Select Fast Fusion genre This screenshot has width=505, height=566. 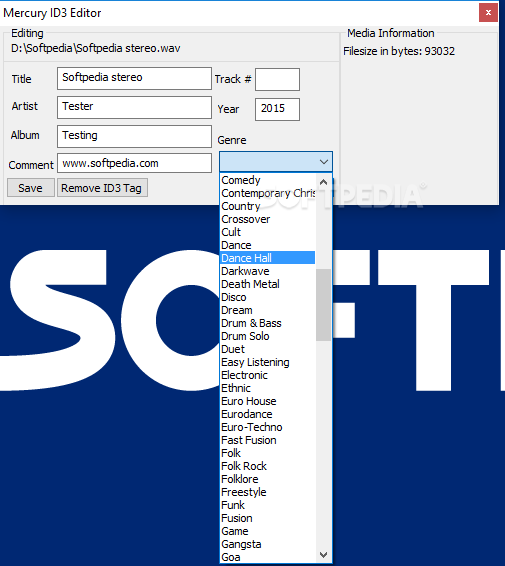click(268, 440)
